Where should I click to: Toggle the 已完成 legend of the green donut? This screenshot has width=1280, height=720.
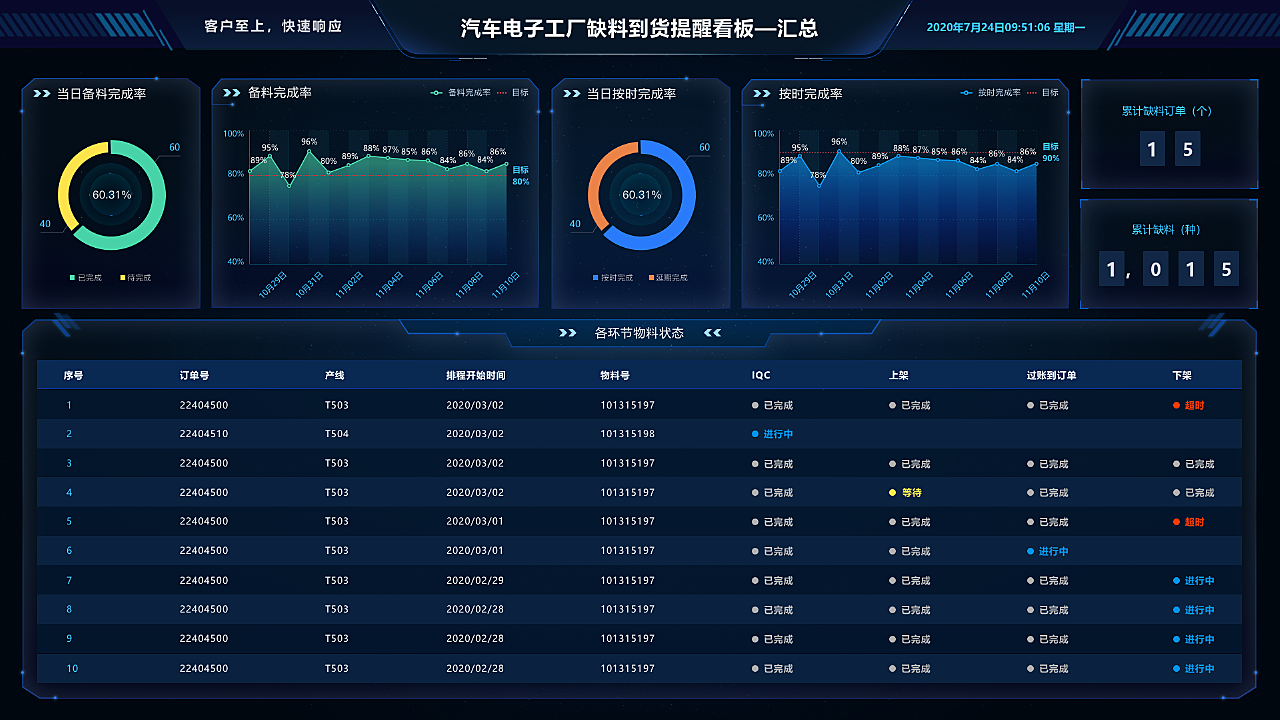pyautogui.click(x=86, y=277)
